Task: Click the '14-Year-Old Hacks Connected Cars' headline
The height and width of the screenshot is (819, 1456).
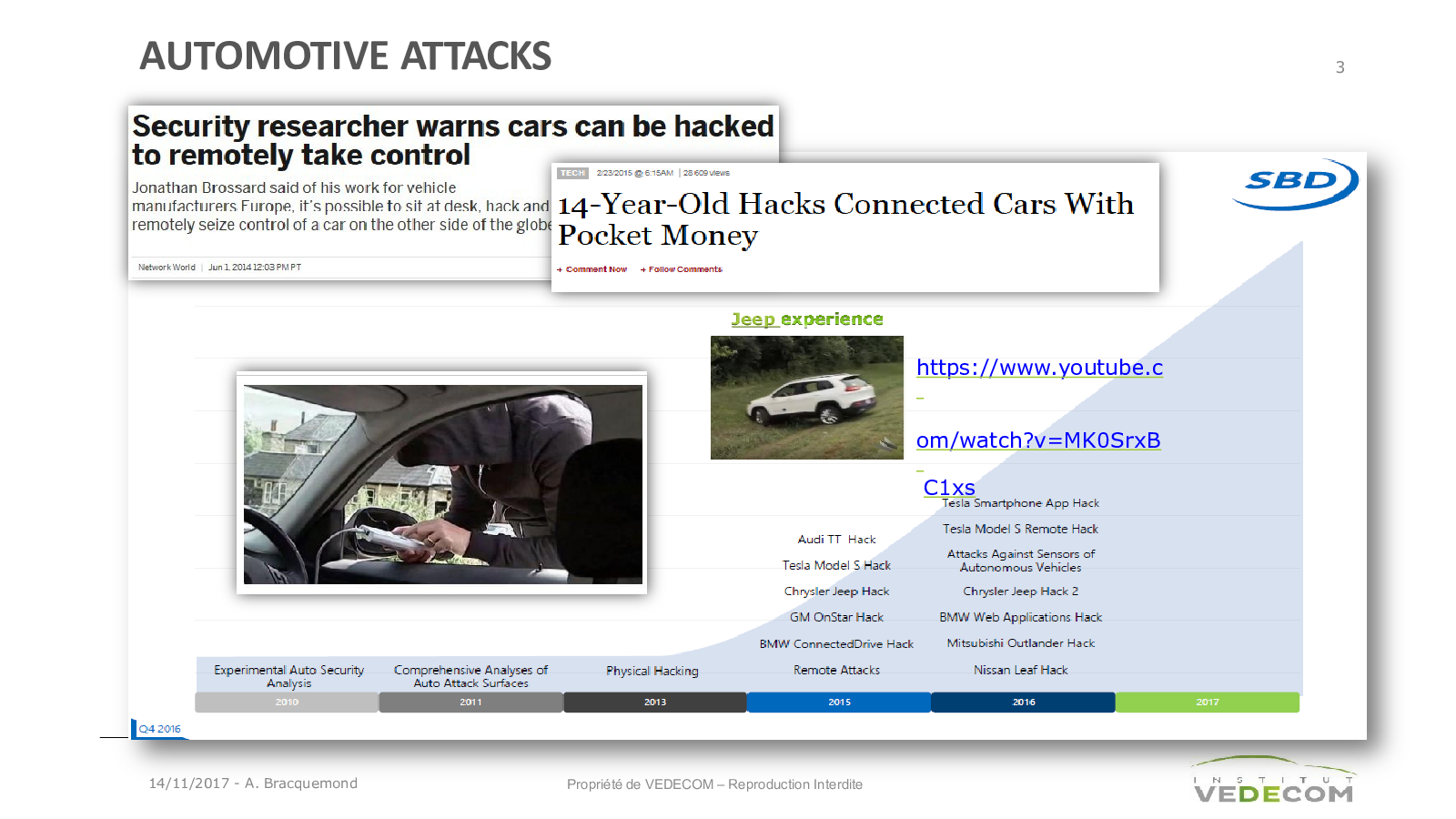Action: [x=845, y=219]
